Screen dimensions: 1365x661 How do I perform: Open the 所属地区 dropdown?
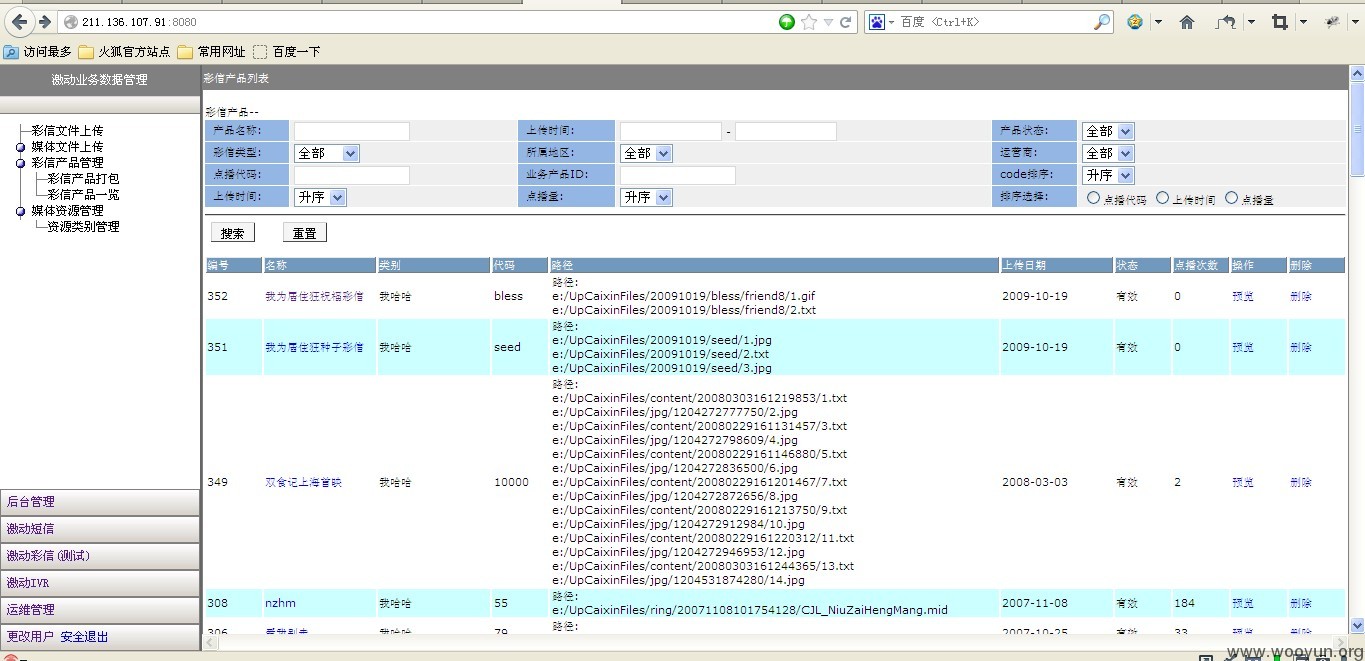pyautogui.click(x=646, y=153)
